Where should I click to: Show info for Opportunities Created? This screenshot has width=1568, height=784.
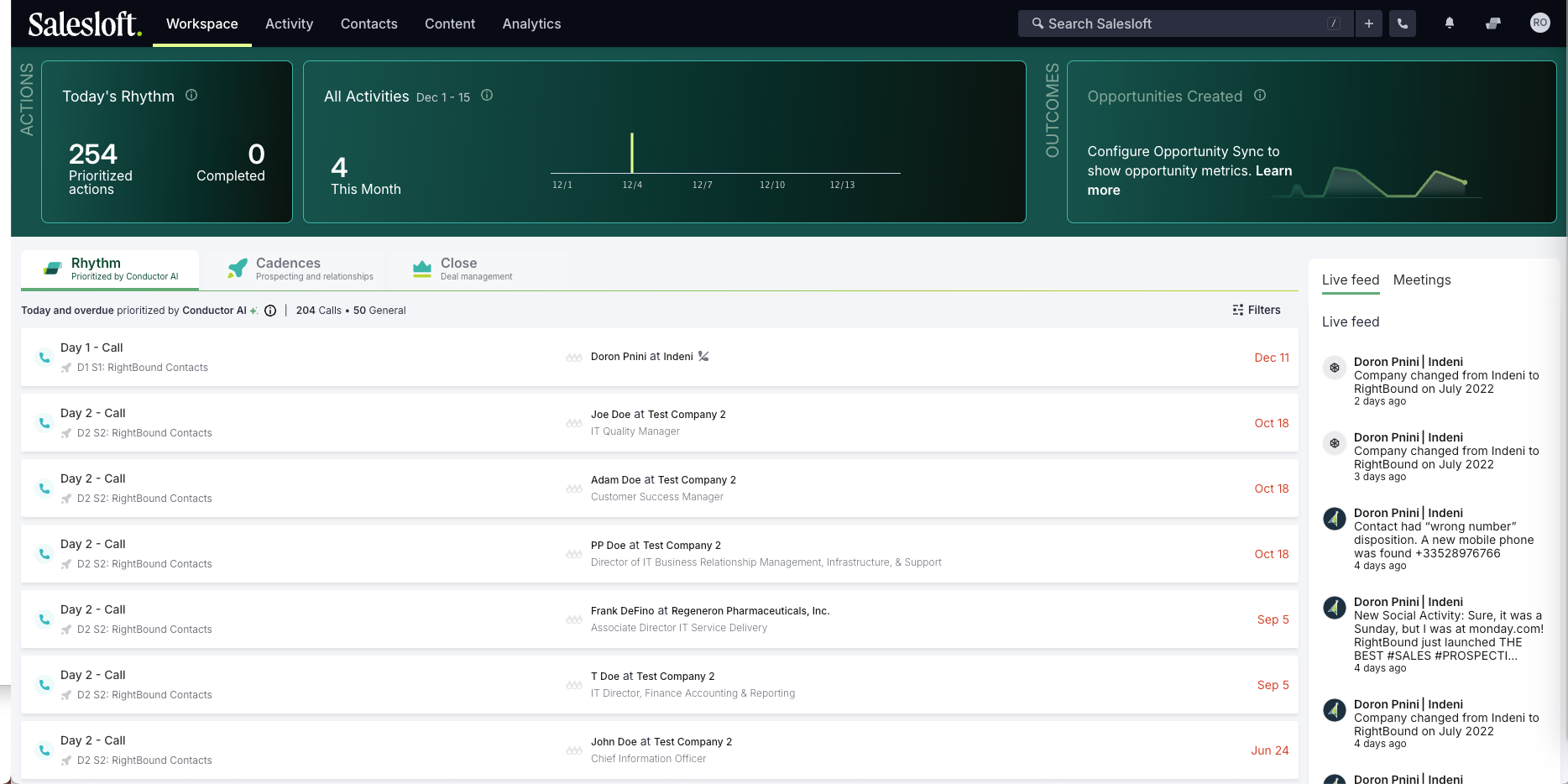[x=1260, y=95]
